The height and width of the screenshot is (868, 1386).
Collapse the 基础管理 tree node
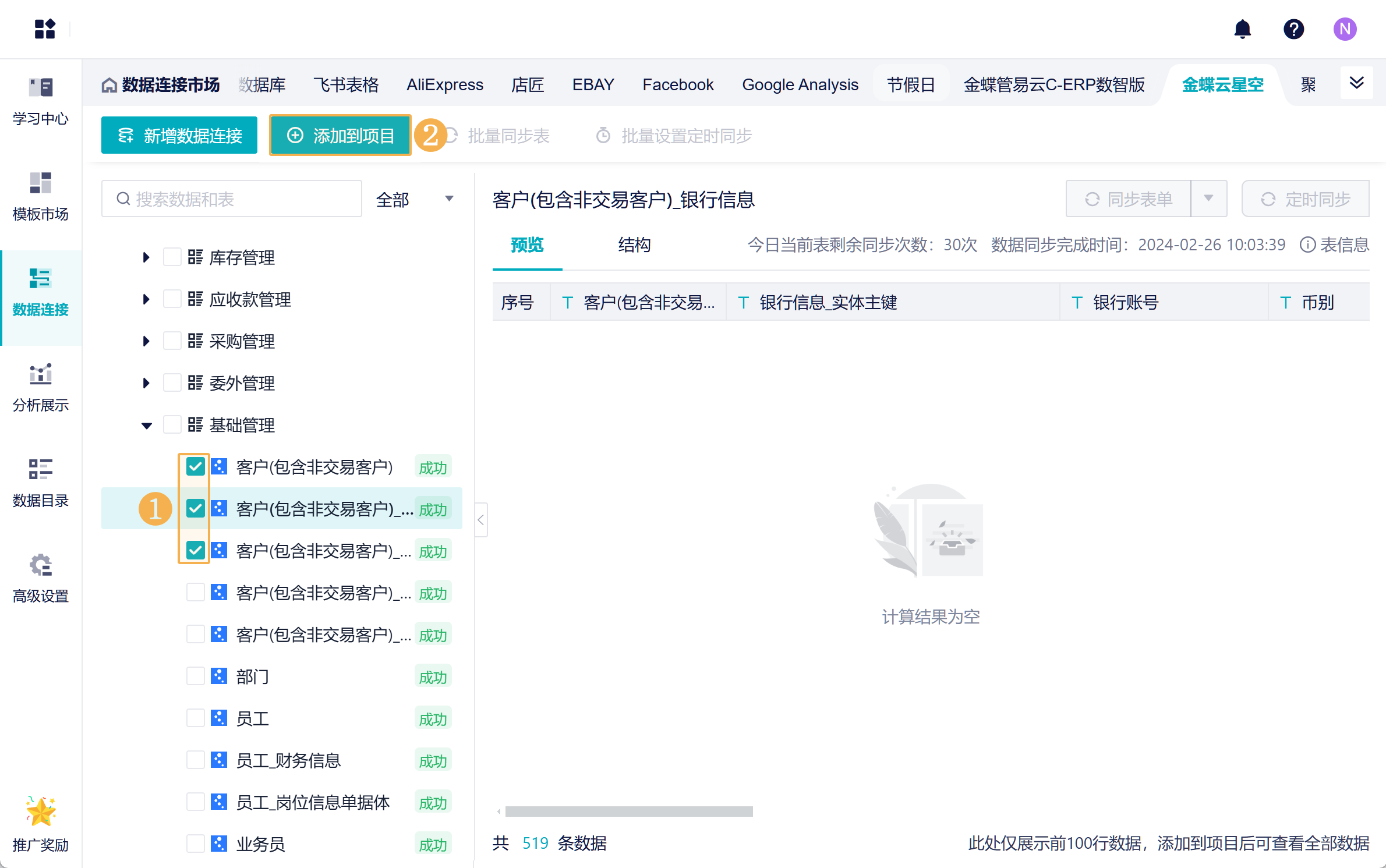(146, 426)
